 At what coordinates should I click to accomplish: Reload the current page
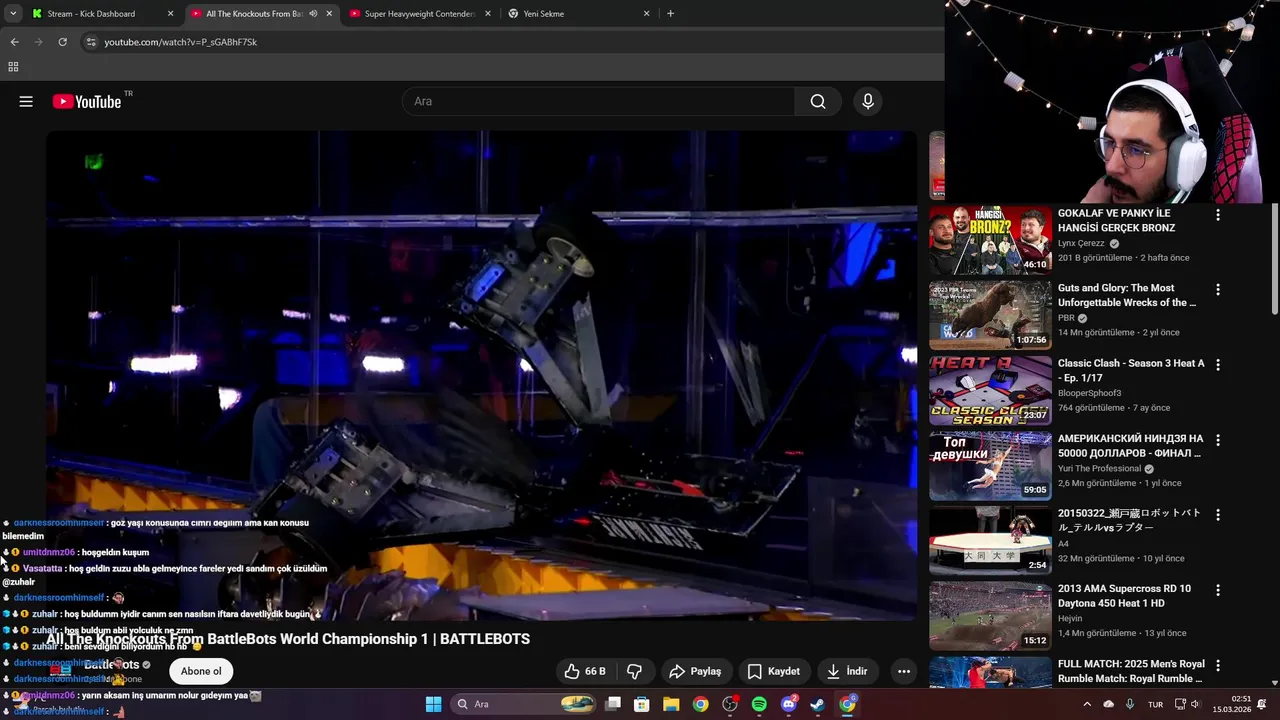click(x=62, y=42)
